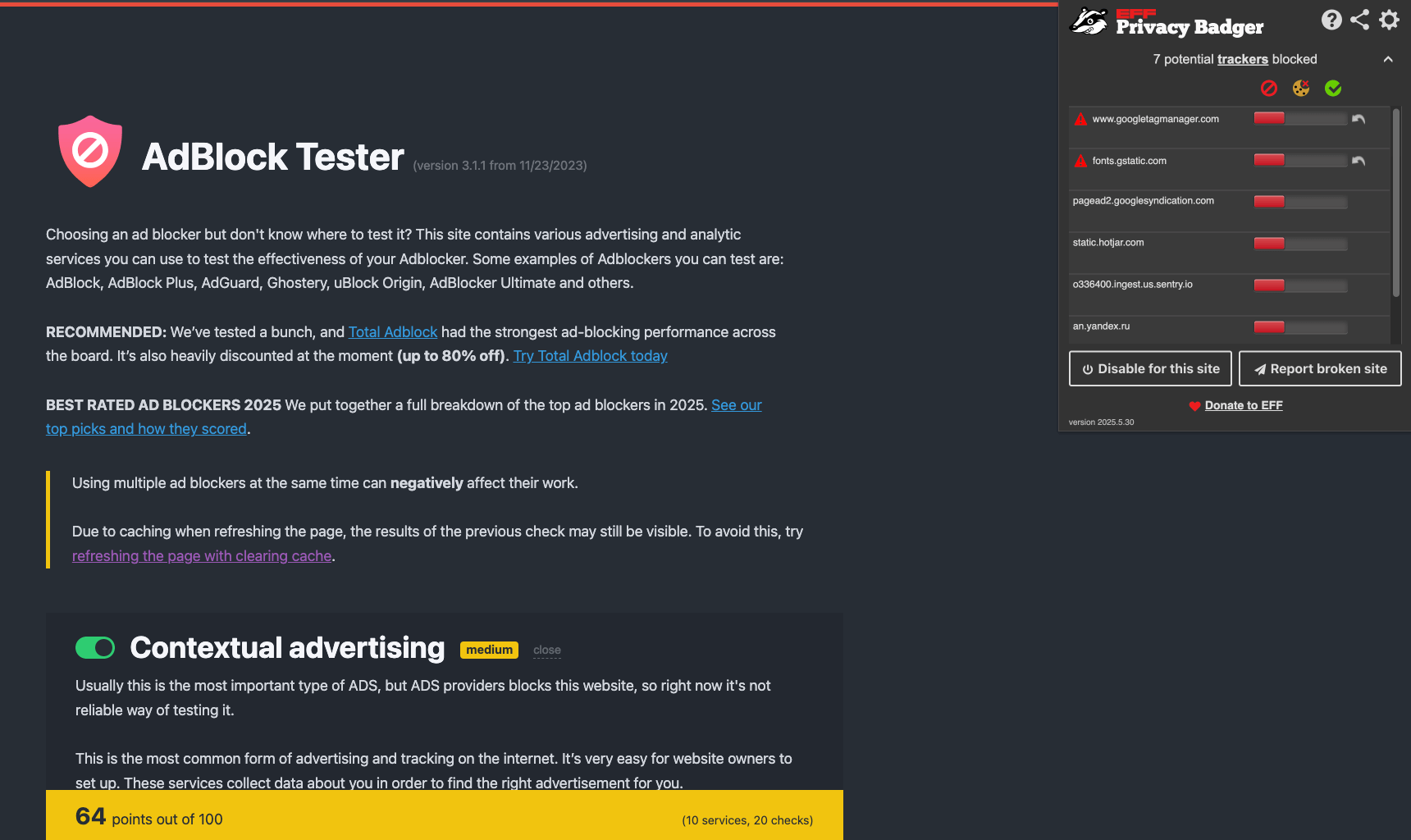
Task: Click the version 3.1.1 from 11/23/2023 text
Action: pos(500,166)
